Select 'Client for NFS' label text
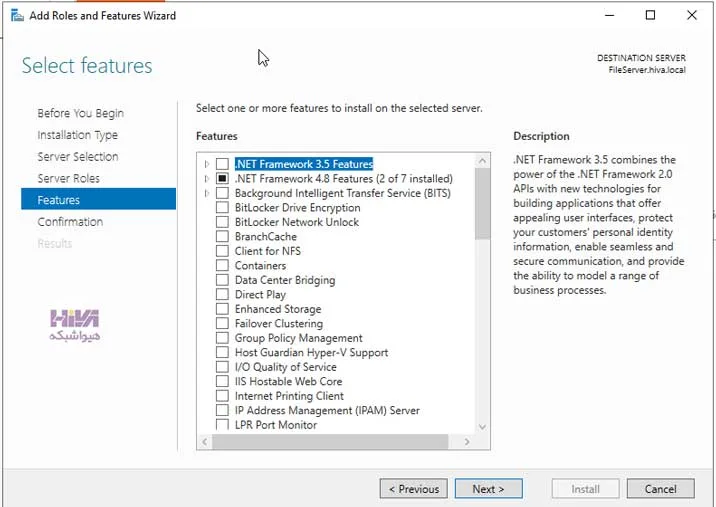The image size is (716, 507). click(268, 251)
